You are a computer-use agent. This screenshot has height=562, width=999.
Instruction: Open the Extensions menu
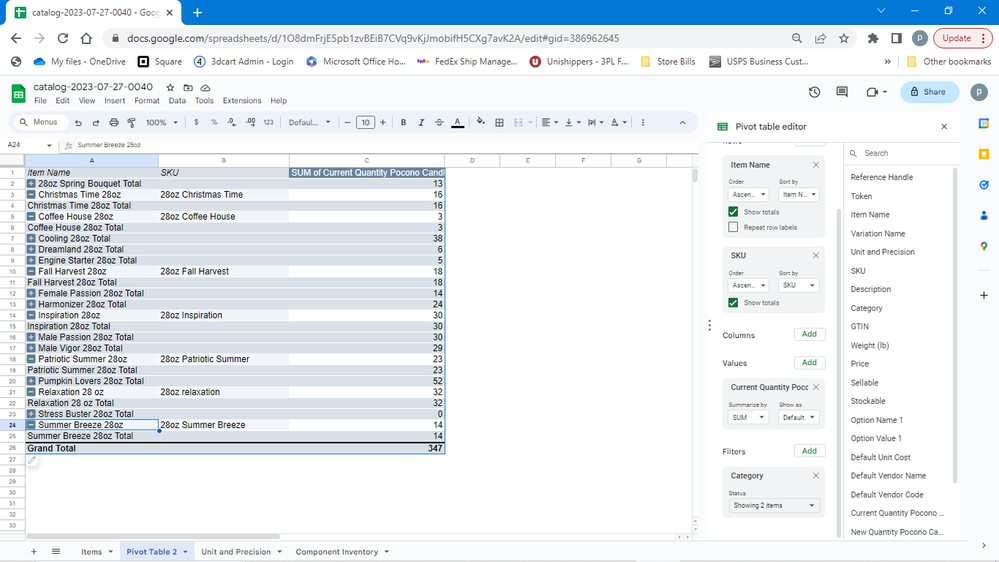tap(241, 101)
